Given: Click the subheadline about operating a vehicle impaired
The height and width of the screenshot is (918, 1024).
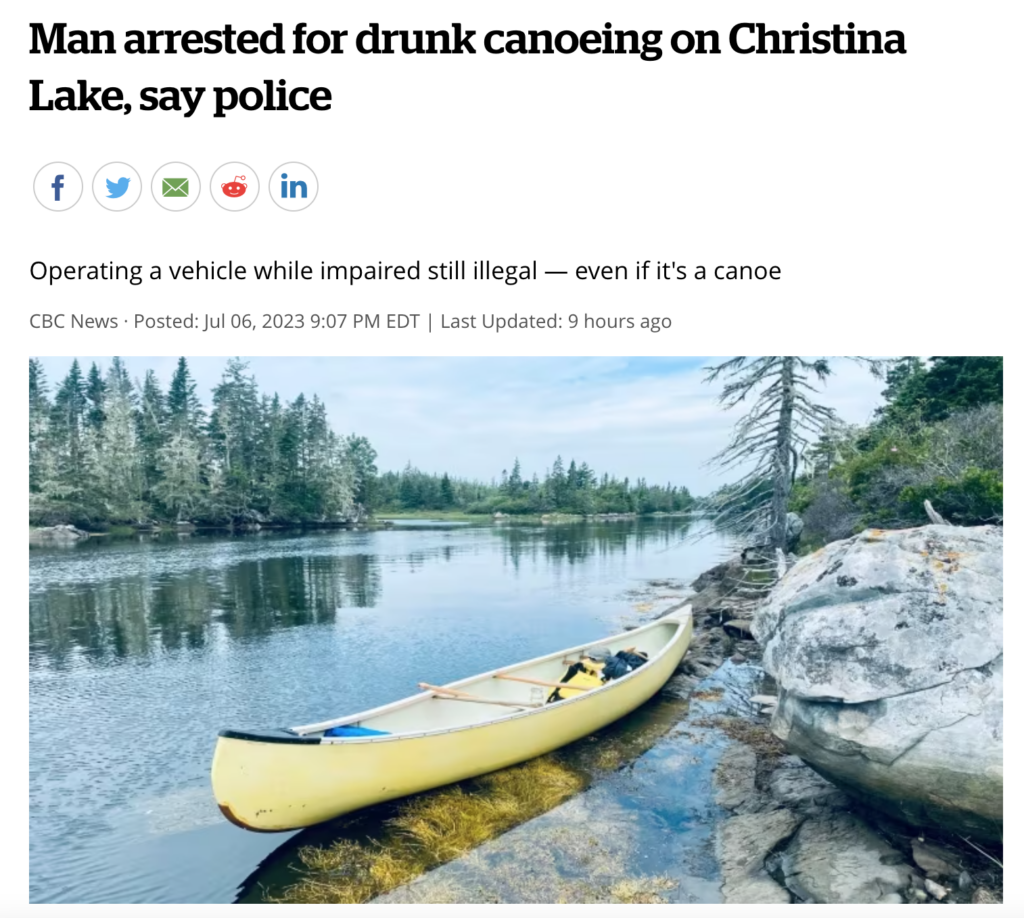Looking at the screenshot, I should (405, 270).
